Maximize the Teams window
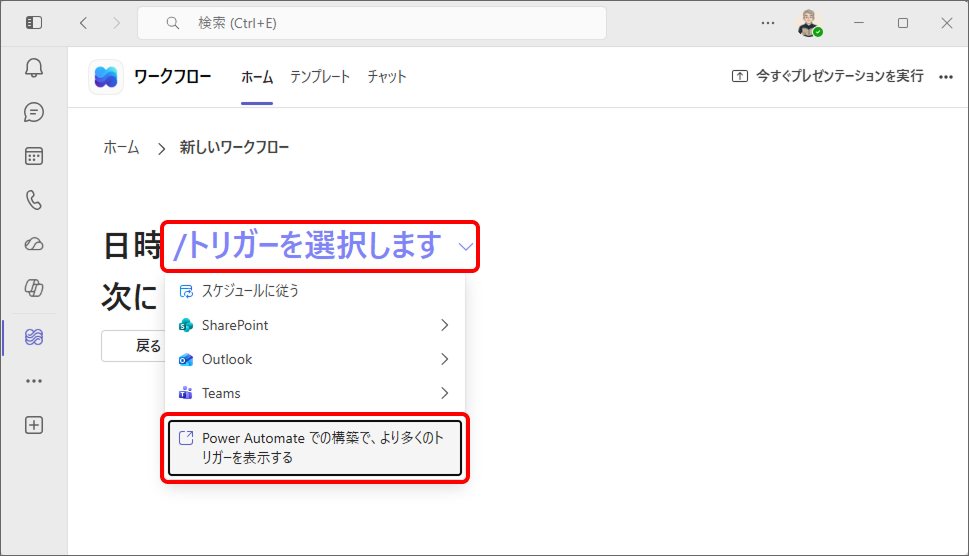This screenshot has height=556, width=969. pos(903,23)
